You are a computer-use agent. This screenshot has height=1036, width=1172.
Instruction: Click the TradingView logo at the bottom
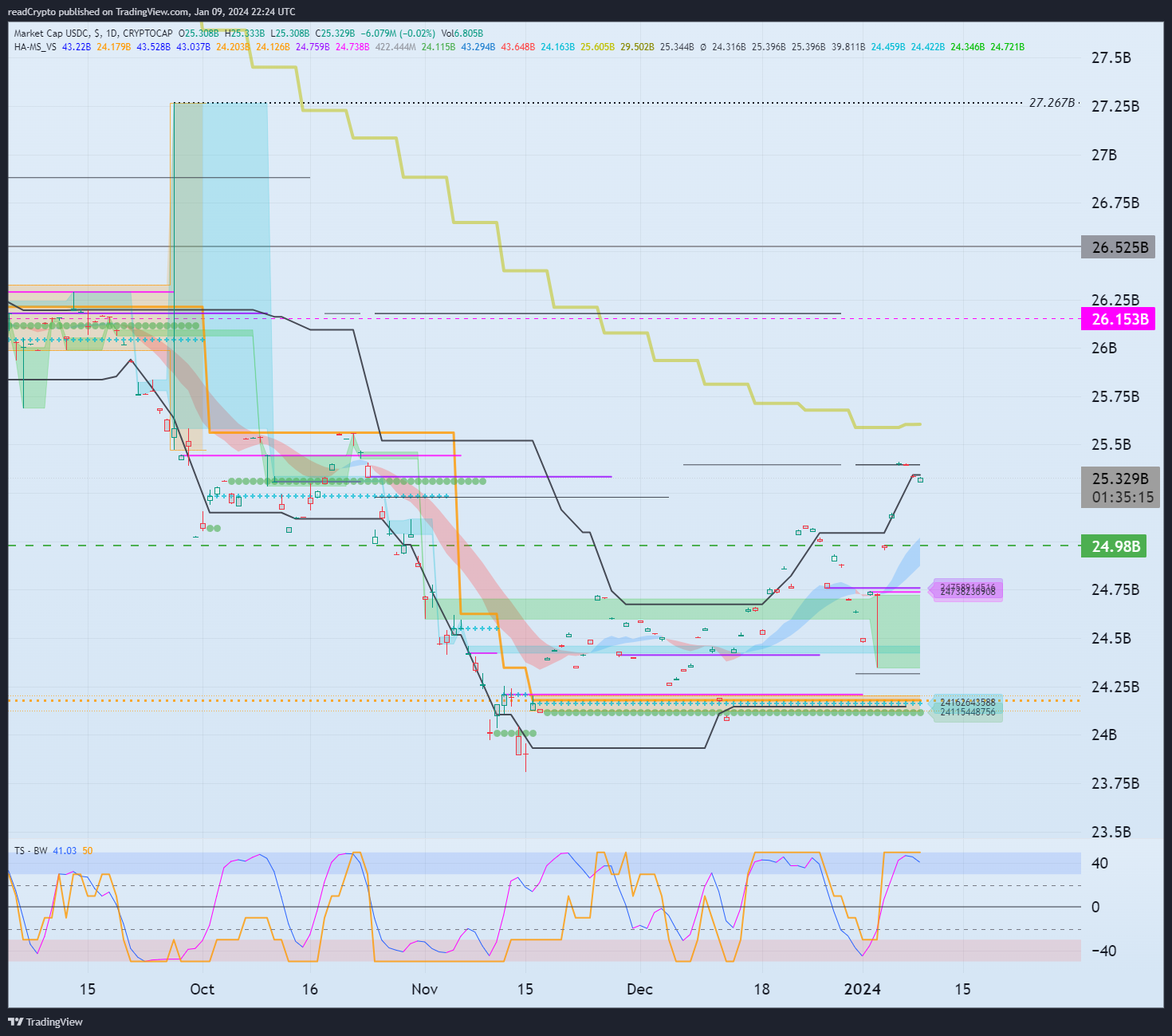point(45,1022)
